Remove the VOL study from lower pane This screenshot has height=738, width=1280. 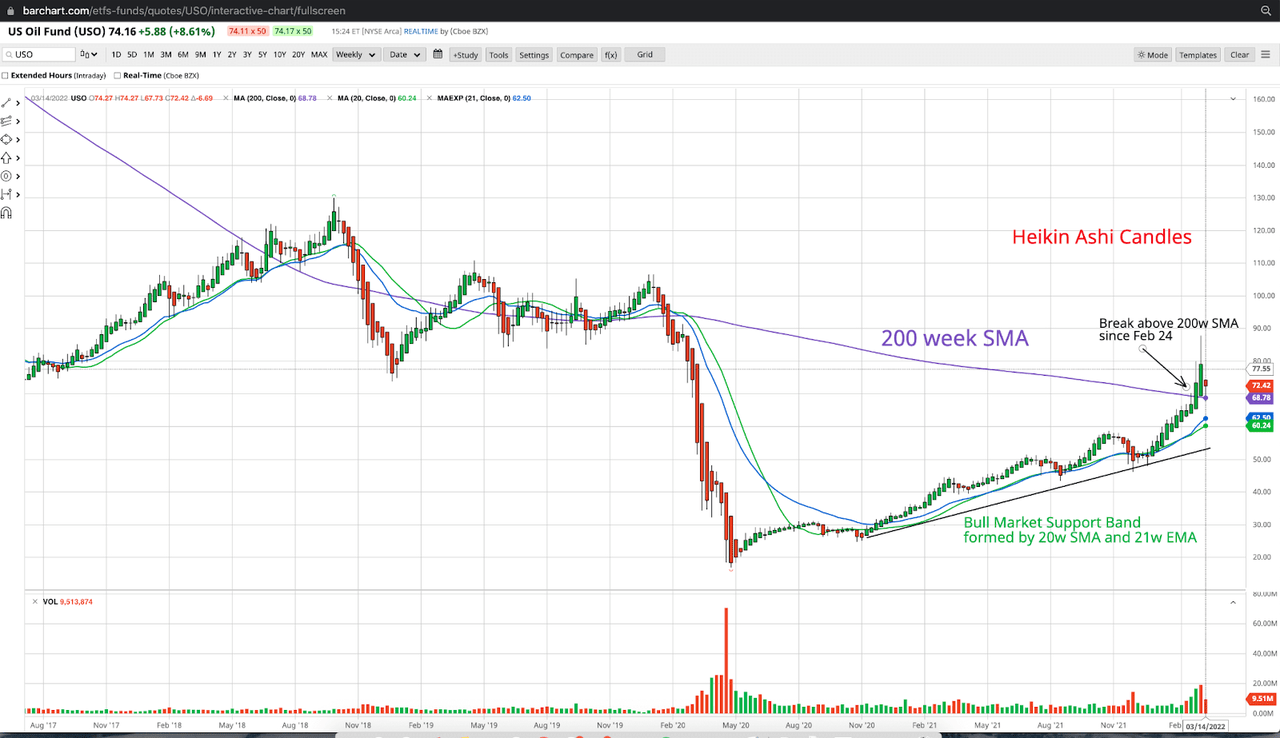[x=36, y=602]
